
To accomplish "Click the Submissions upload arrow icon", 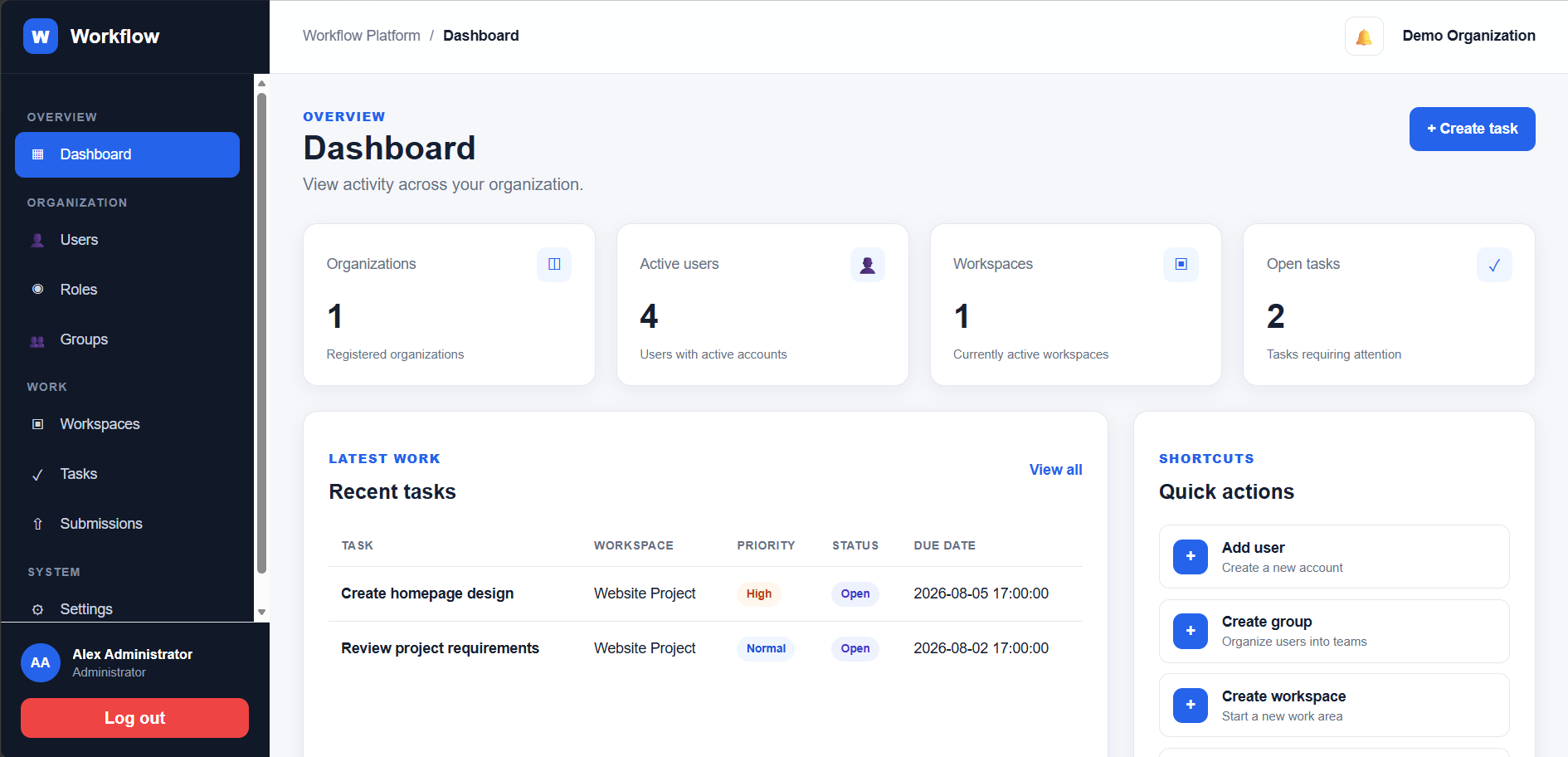I will coord(37,524).
